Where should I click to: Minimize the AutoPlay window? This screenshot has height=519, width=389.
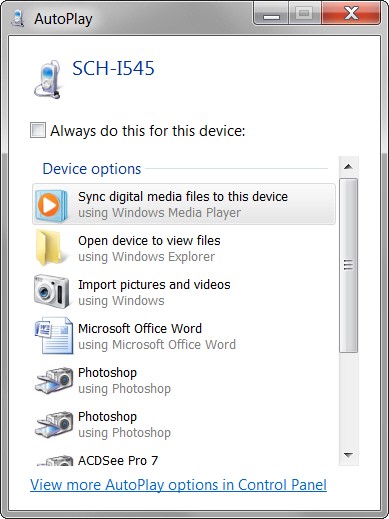271,14
